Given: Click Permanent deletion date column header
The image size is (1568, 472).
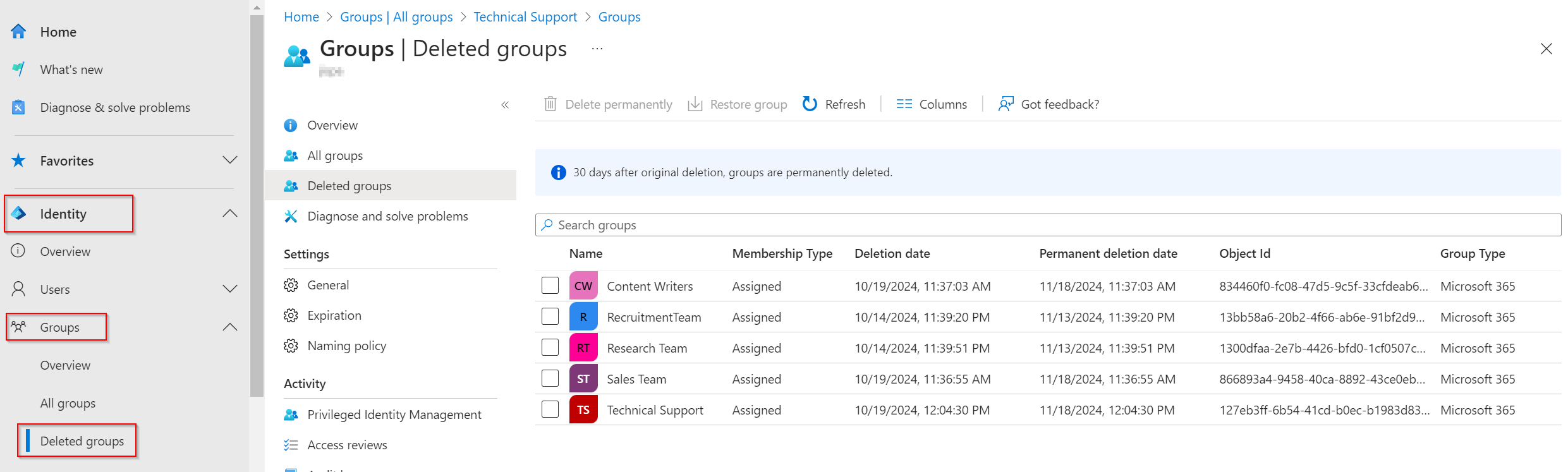Looking at the screenshot, I should point(1108,253).
